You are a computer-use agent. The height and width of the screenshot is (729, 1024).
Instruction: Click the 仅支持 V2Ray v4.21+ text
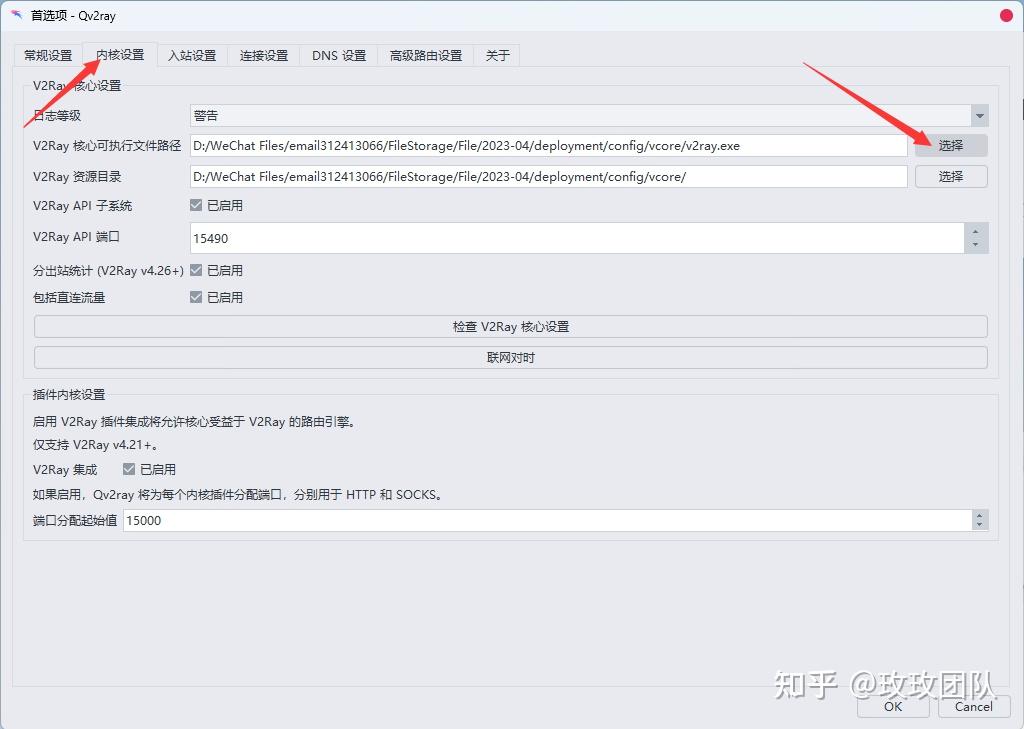(95, 445)
